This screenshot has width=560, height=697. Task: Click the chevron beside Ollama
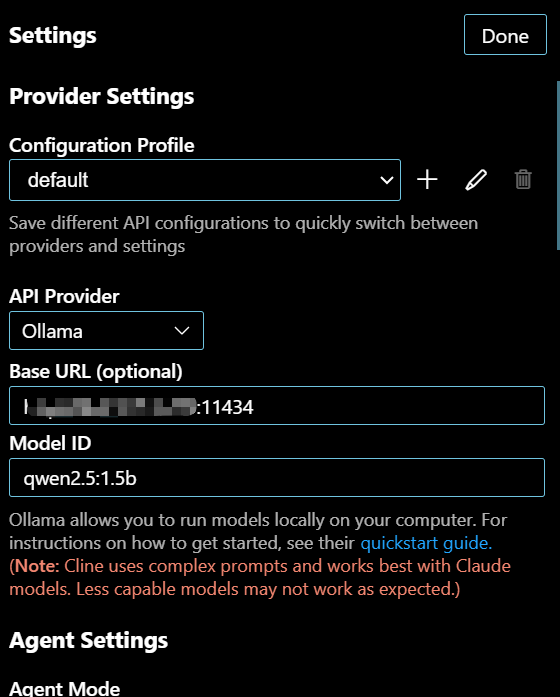[182, 331]
